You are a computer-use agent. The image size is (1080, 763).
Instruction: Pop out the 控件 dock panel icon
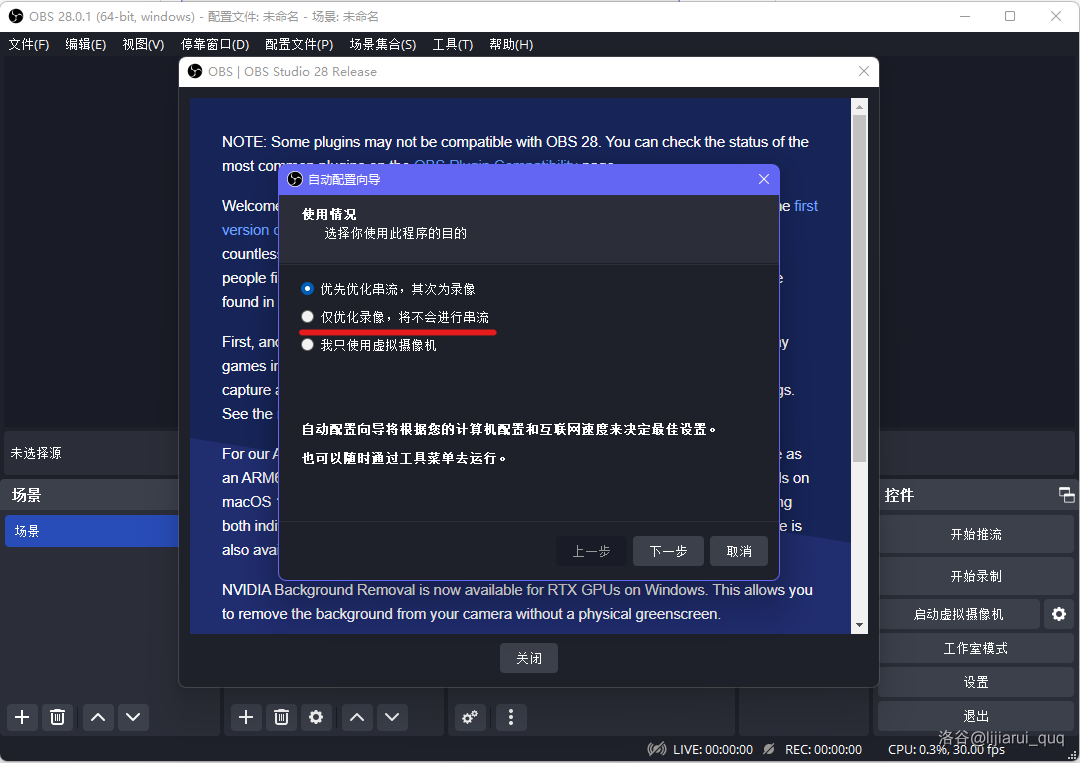1066,494
